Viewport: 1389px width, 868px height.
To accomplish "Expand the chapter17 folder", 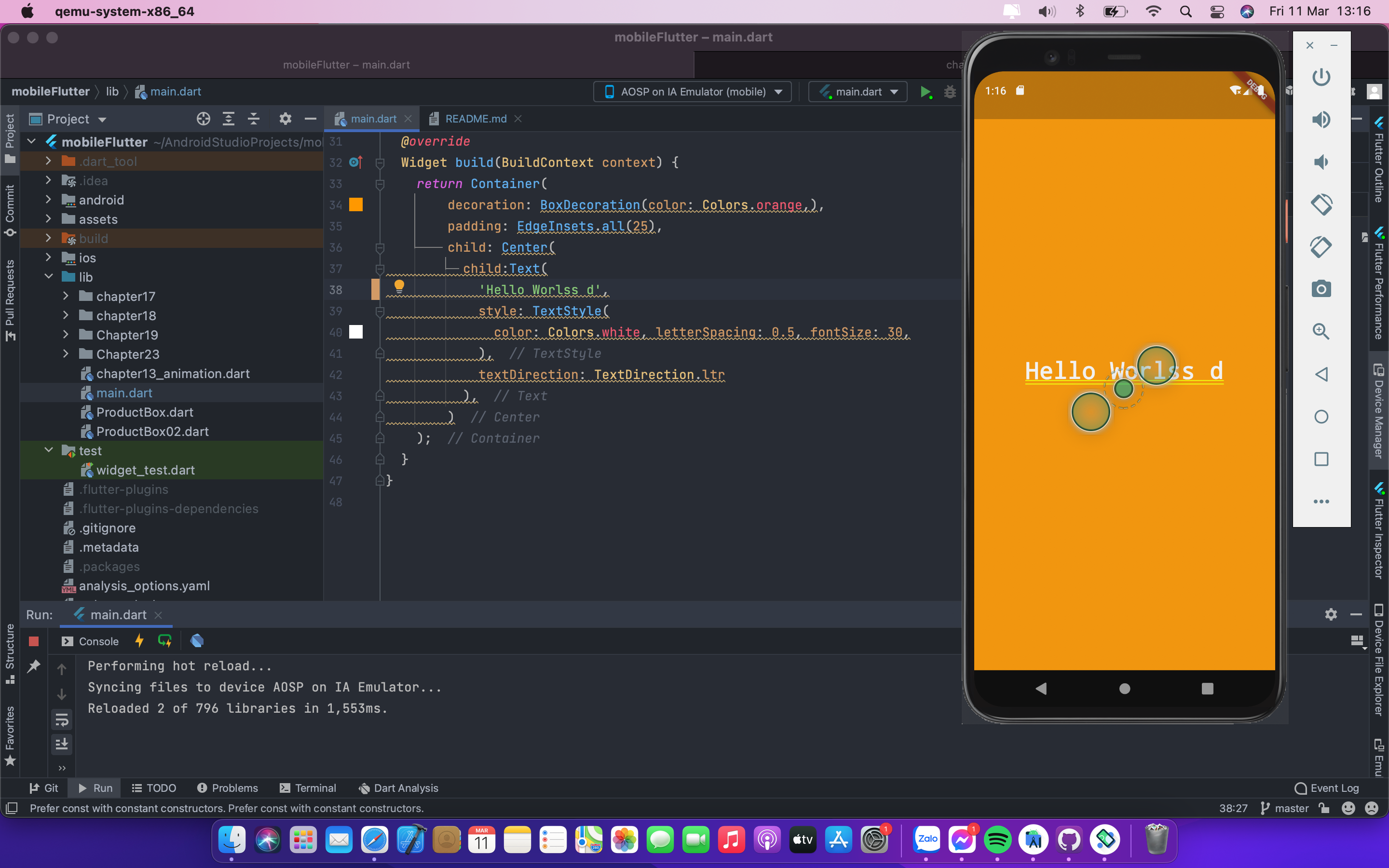I will 66,296.
